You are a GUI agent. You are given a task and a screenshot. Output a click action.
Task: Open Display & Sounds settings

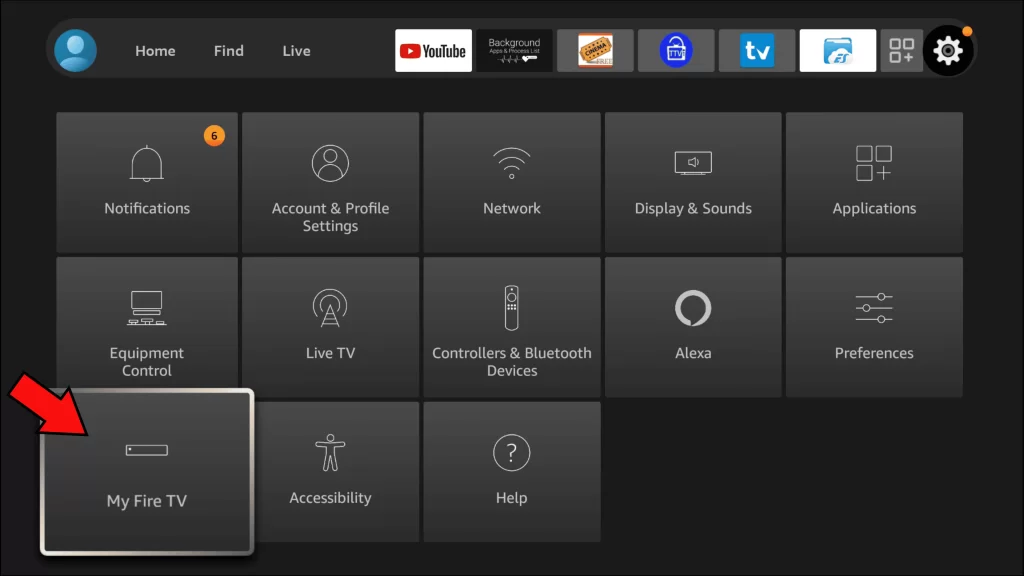[x=693, y=182]
